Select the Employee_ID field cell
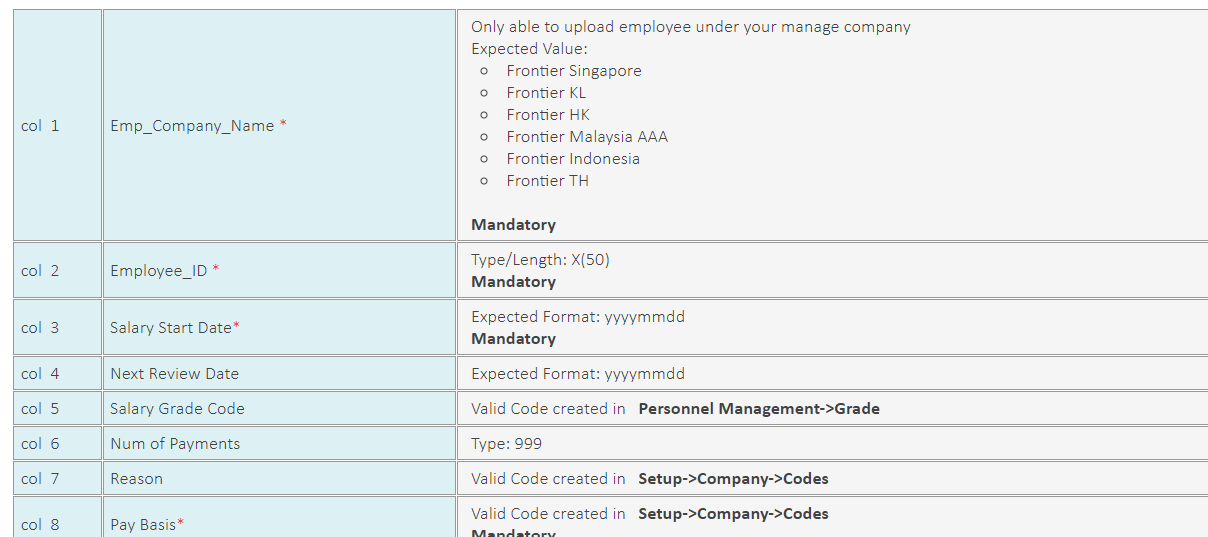Viewport: 1208px width, 537px height. coord(279,270)
